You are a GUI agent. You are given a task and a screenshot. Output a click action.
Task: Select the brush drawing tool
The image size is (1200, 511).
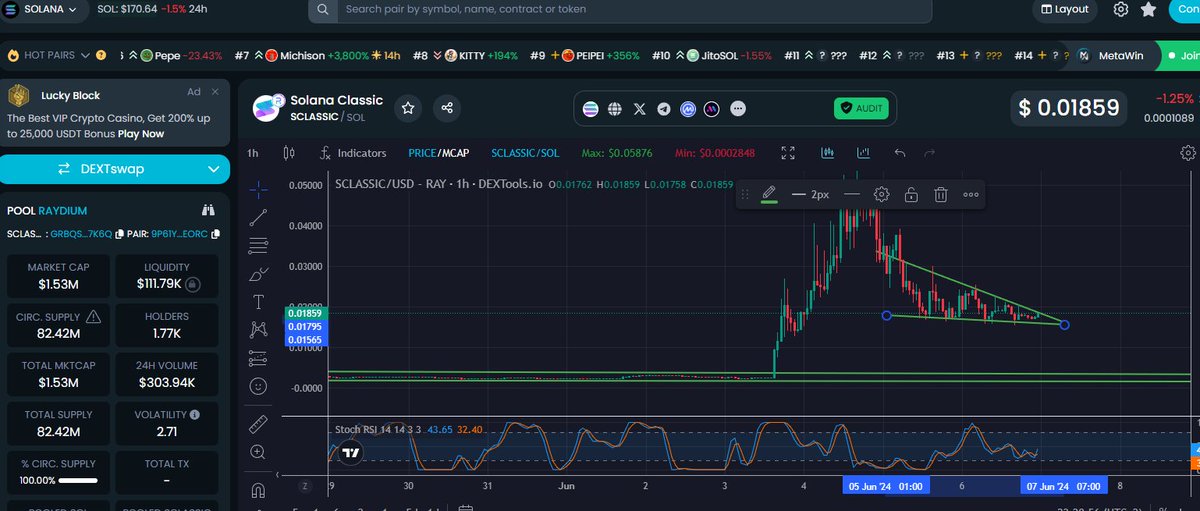[258, 273]
